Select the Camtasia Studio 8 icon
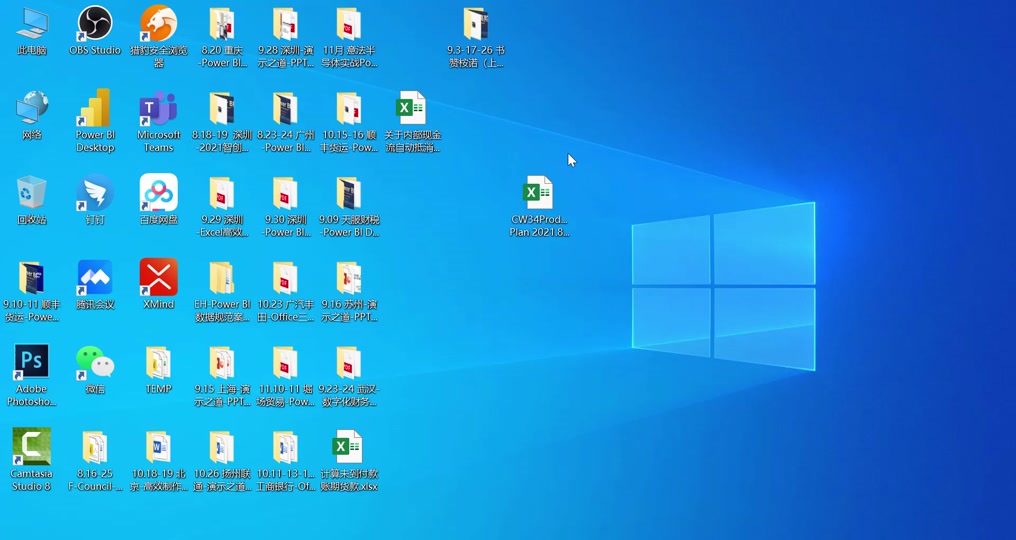This screenshot has height=540, width=1016. tap(31, 459)
